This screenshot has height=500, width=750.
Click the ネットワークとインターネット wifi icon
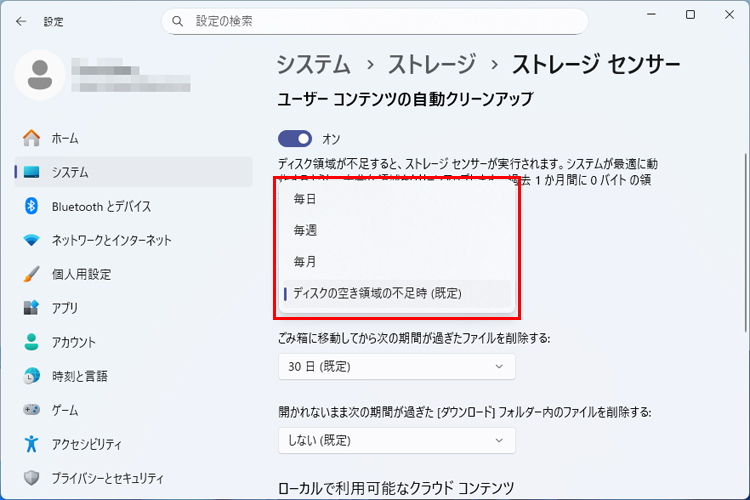click(31, 240)
